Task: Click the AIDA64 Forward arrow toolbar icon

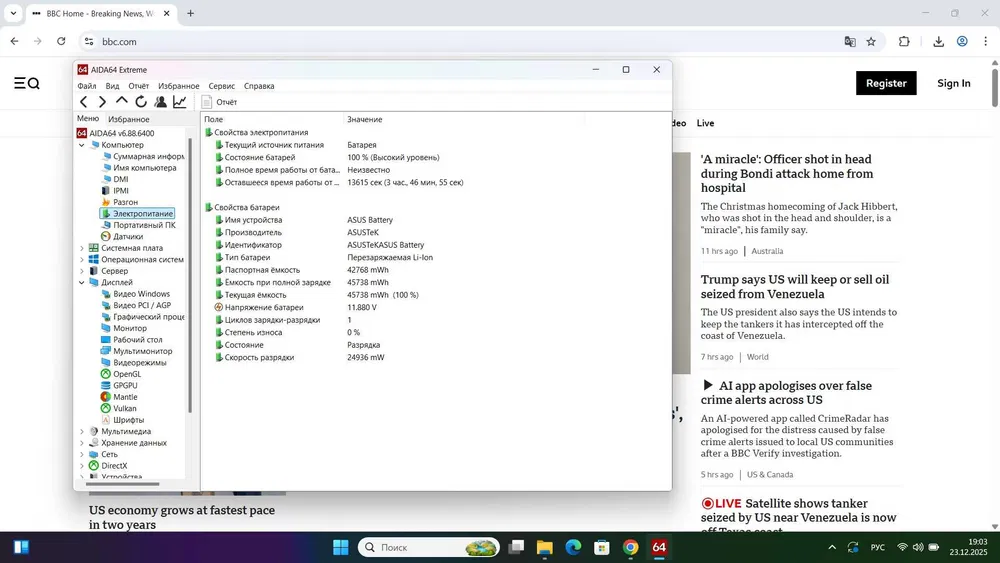Action: click(102, 102)
